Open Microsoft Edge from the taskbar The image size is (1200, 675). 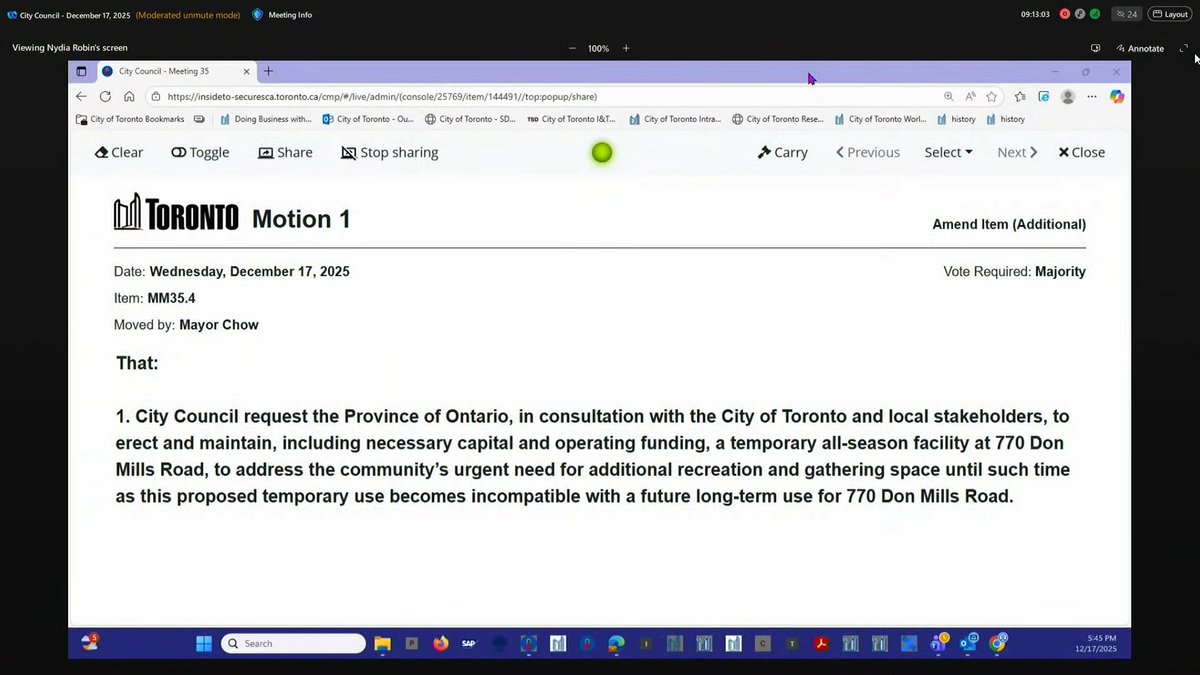coord(617,644)
